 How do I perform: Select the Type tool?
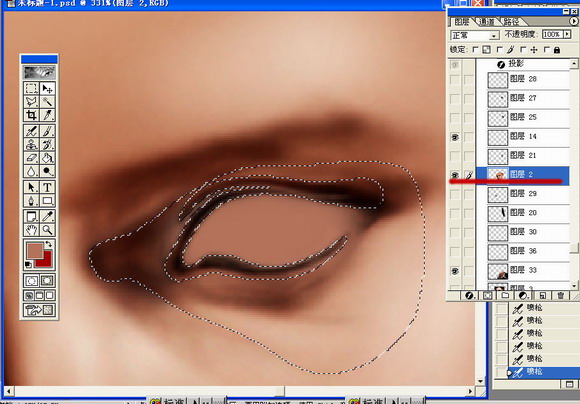click(x=47, y=187)
